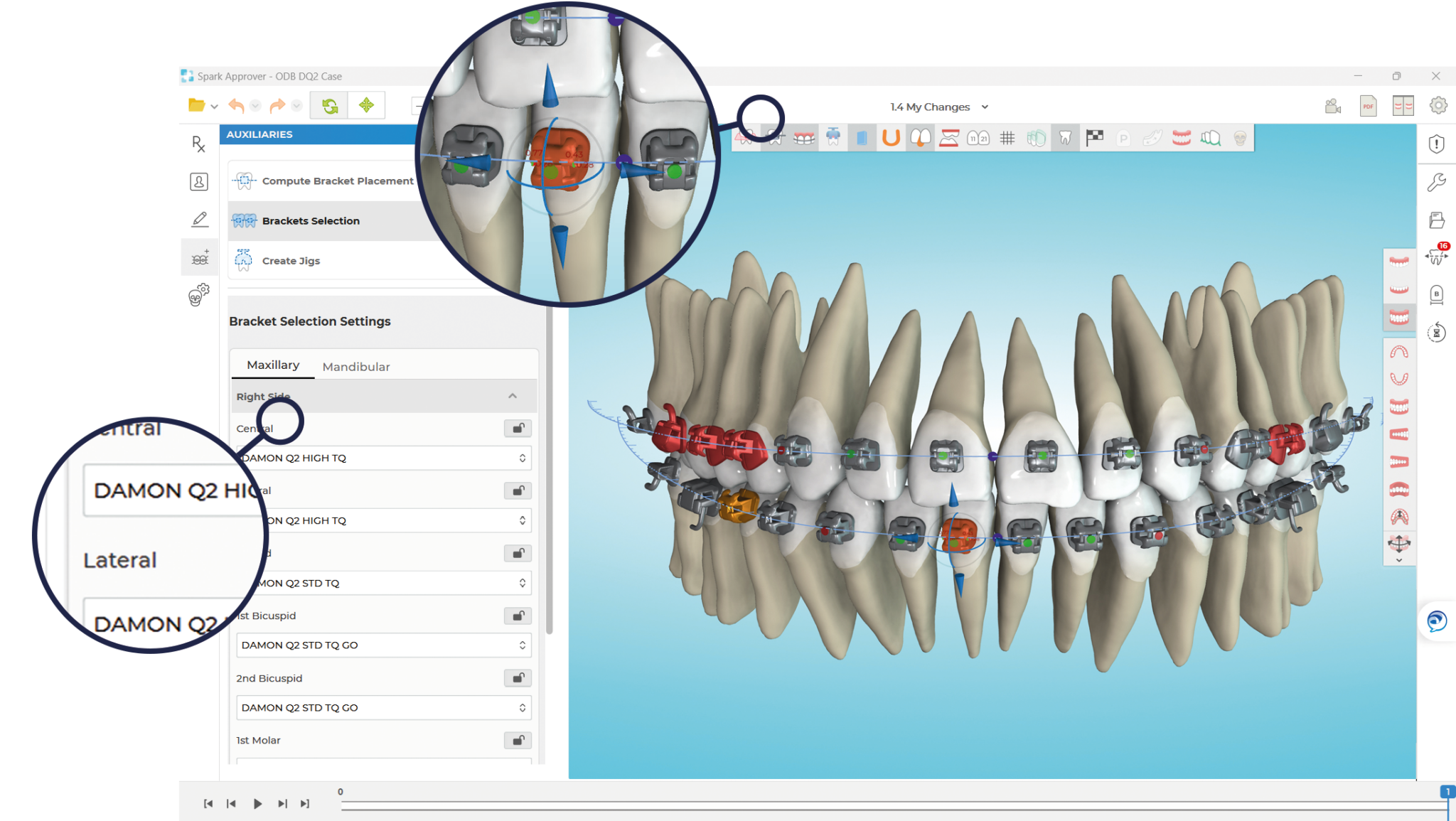Click Compute Bracket Placement
Viewport: 1456px width, 821px height.
[x=337, y=181]
